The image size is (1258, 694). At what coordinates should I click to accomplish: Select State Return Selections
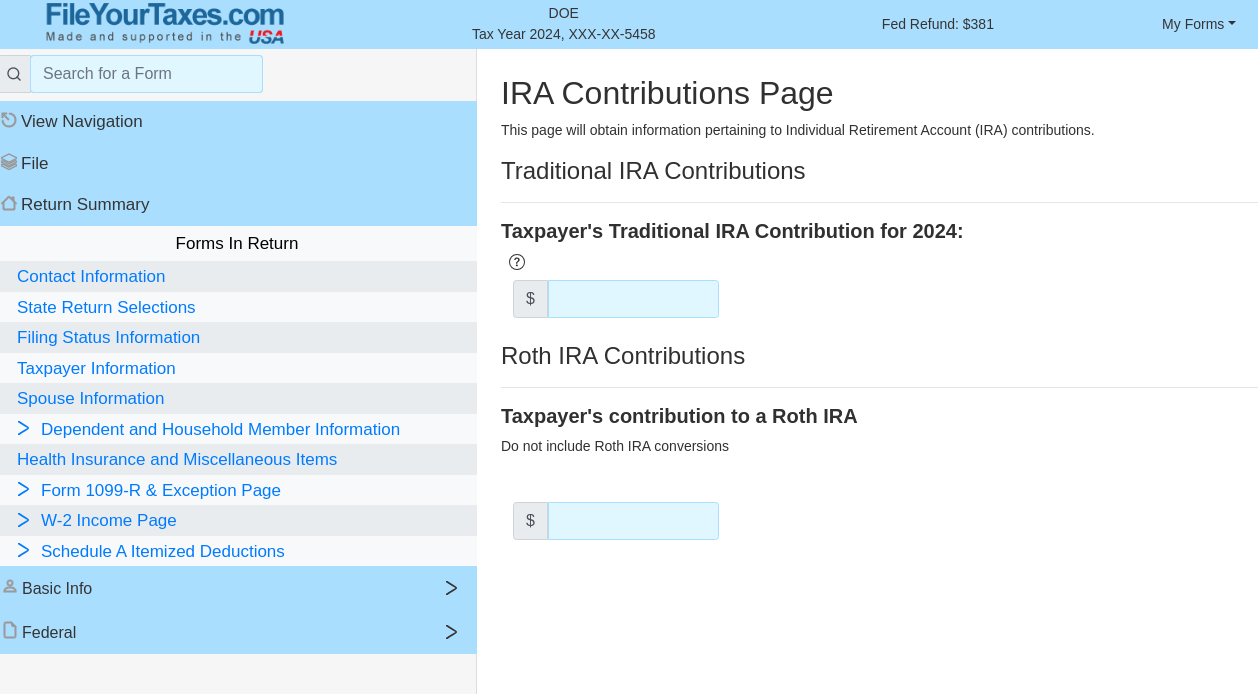click(106, 307)
